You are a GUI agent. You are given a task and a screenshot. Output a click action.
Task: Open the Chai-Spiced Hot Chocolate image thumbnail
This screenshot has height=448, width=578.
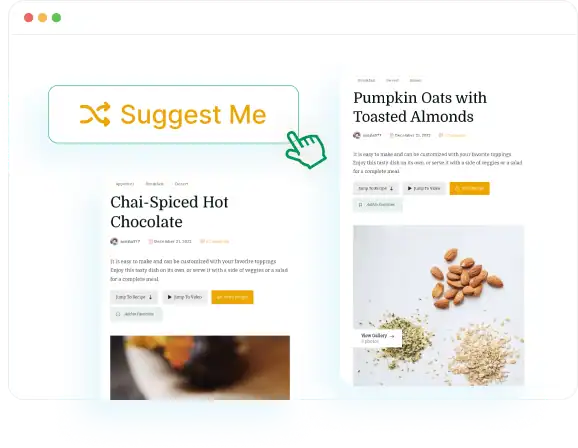click(x=200, y=368)
